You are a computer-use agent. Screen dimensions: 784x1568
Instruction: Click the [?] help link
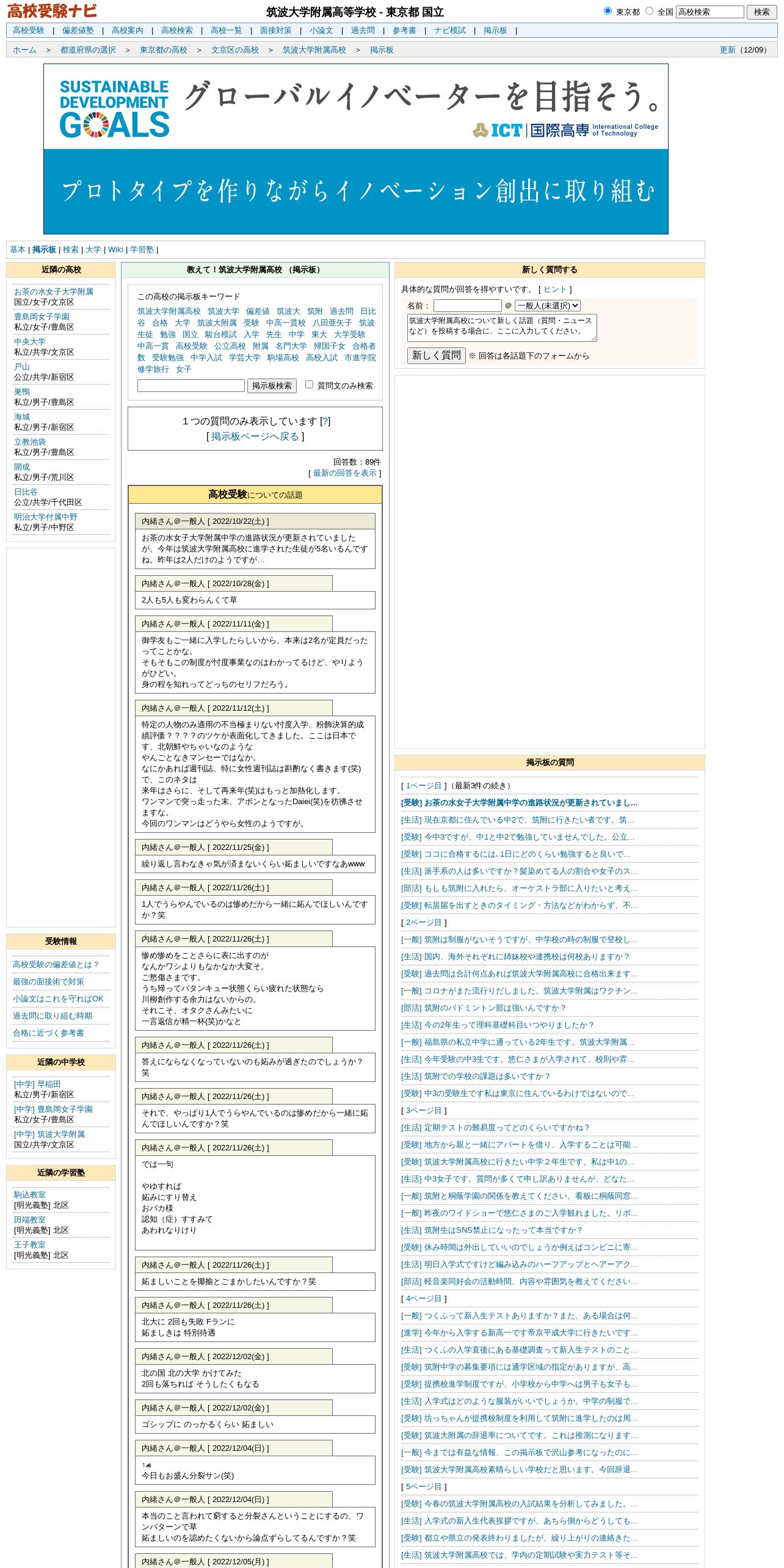pos(325,421)
